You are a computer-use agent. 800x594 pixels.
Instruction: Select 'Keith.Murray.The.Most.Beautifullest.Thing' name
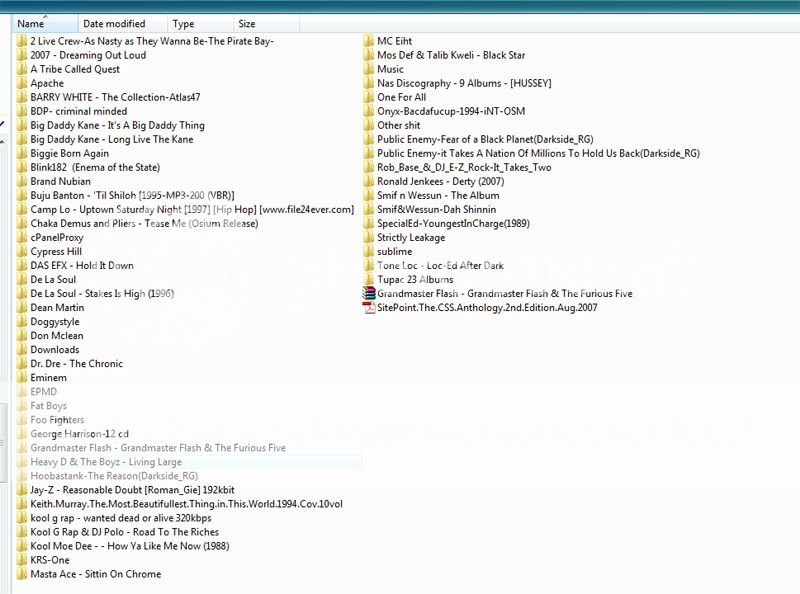187,504
